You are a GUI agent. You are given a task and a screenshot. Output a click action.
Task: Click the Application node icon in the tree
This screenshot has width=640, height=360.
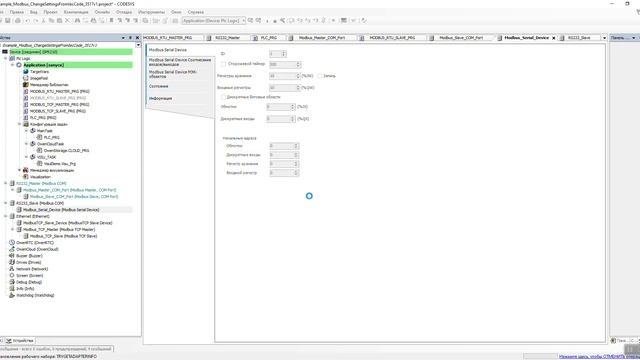[x=19, y=65]
